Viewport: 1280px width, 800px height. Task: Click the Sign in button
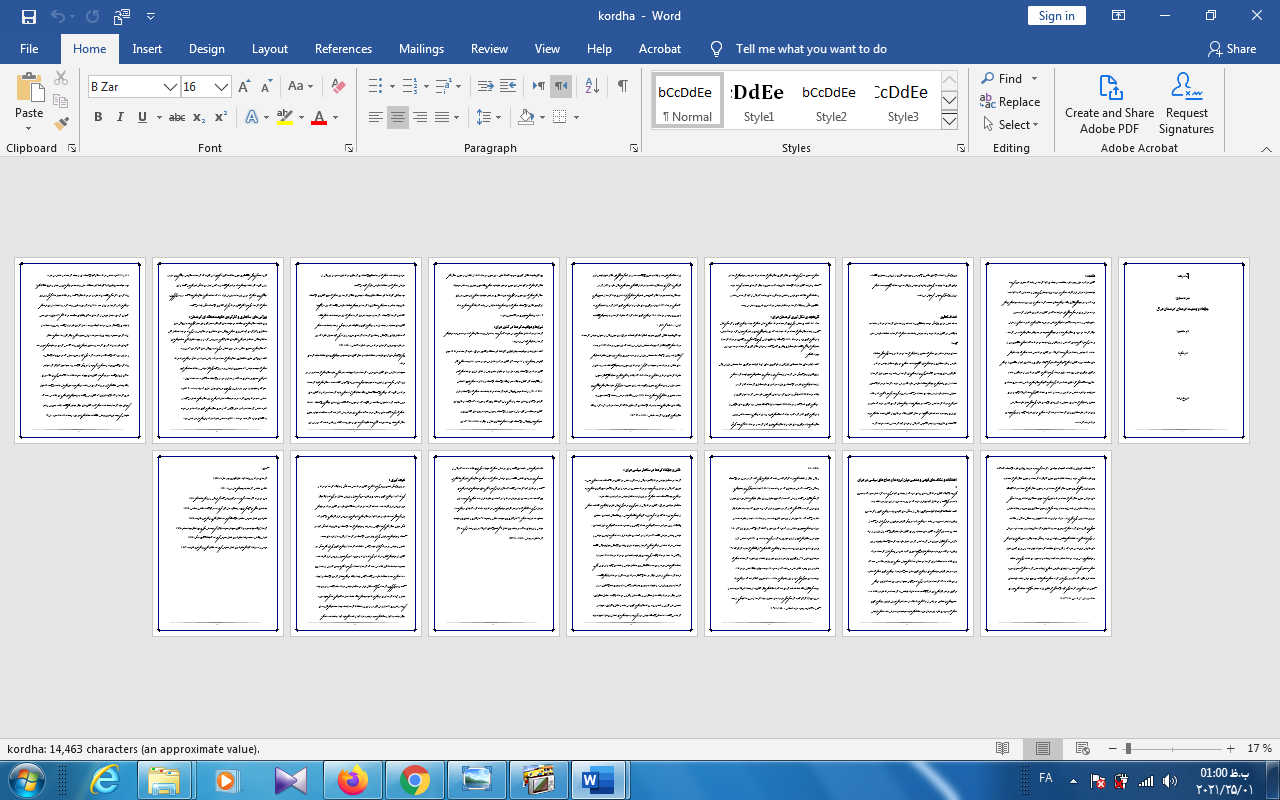1056,16
